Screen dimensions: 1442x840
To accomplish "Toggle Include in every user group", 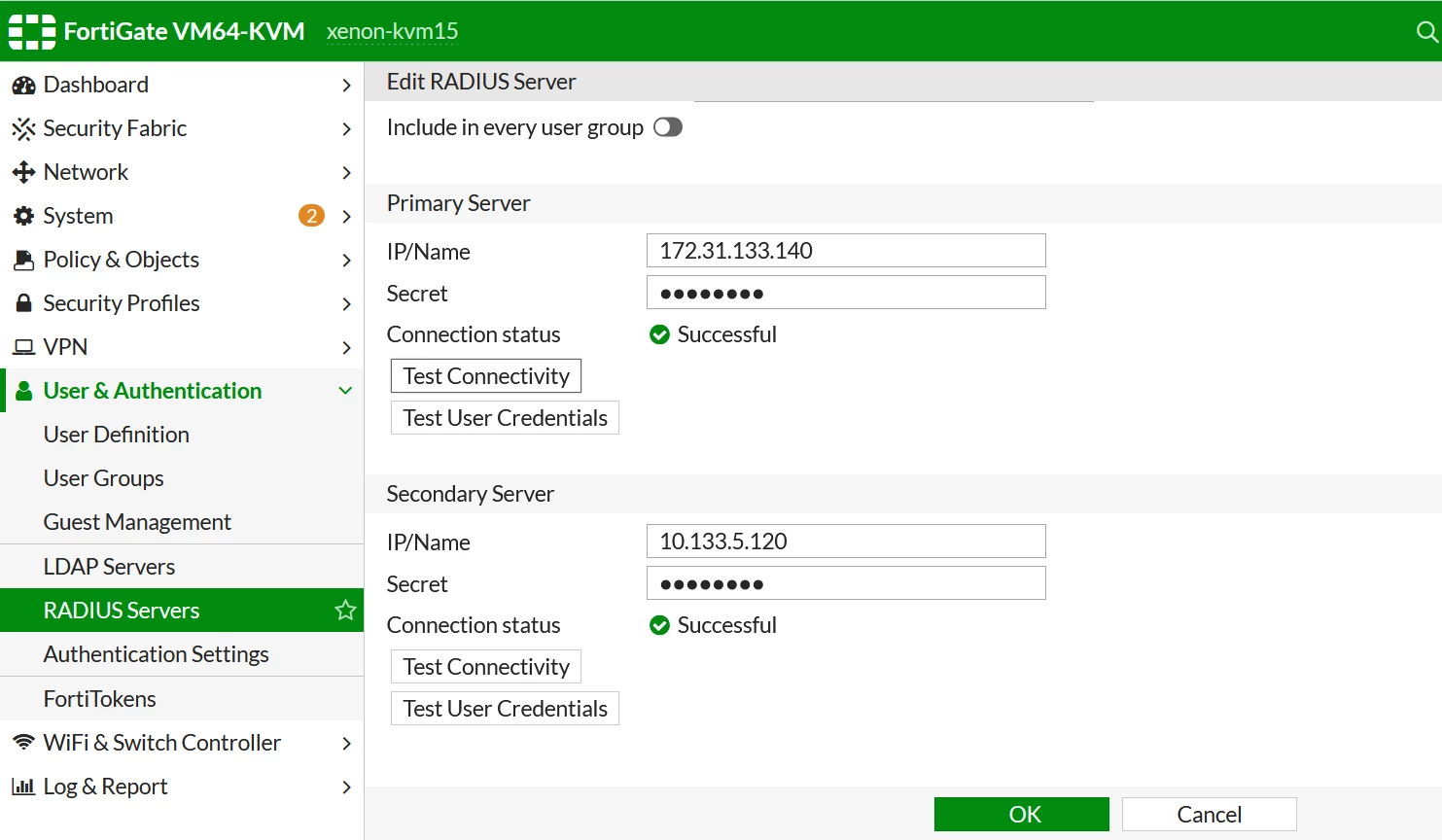I will (x=668, y=127).
